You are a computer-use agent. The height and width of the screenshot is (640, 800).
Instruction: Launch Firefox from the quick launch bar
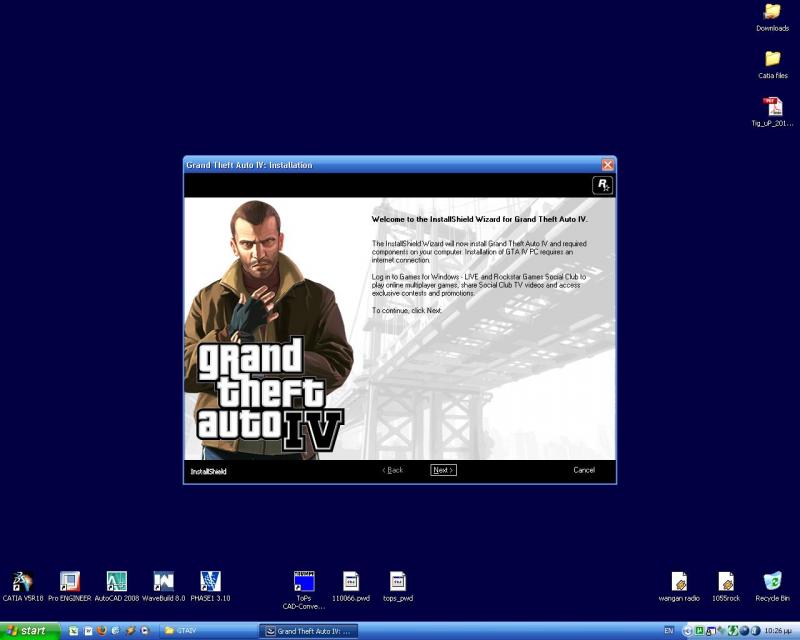(x=102, y=631)
